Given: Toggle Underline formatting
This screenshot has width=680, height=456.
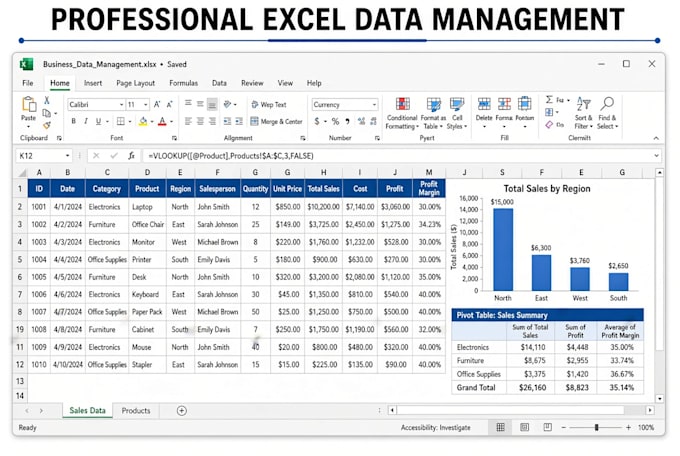Looking at the screenshot, I should [x=98, y=121].
